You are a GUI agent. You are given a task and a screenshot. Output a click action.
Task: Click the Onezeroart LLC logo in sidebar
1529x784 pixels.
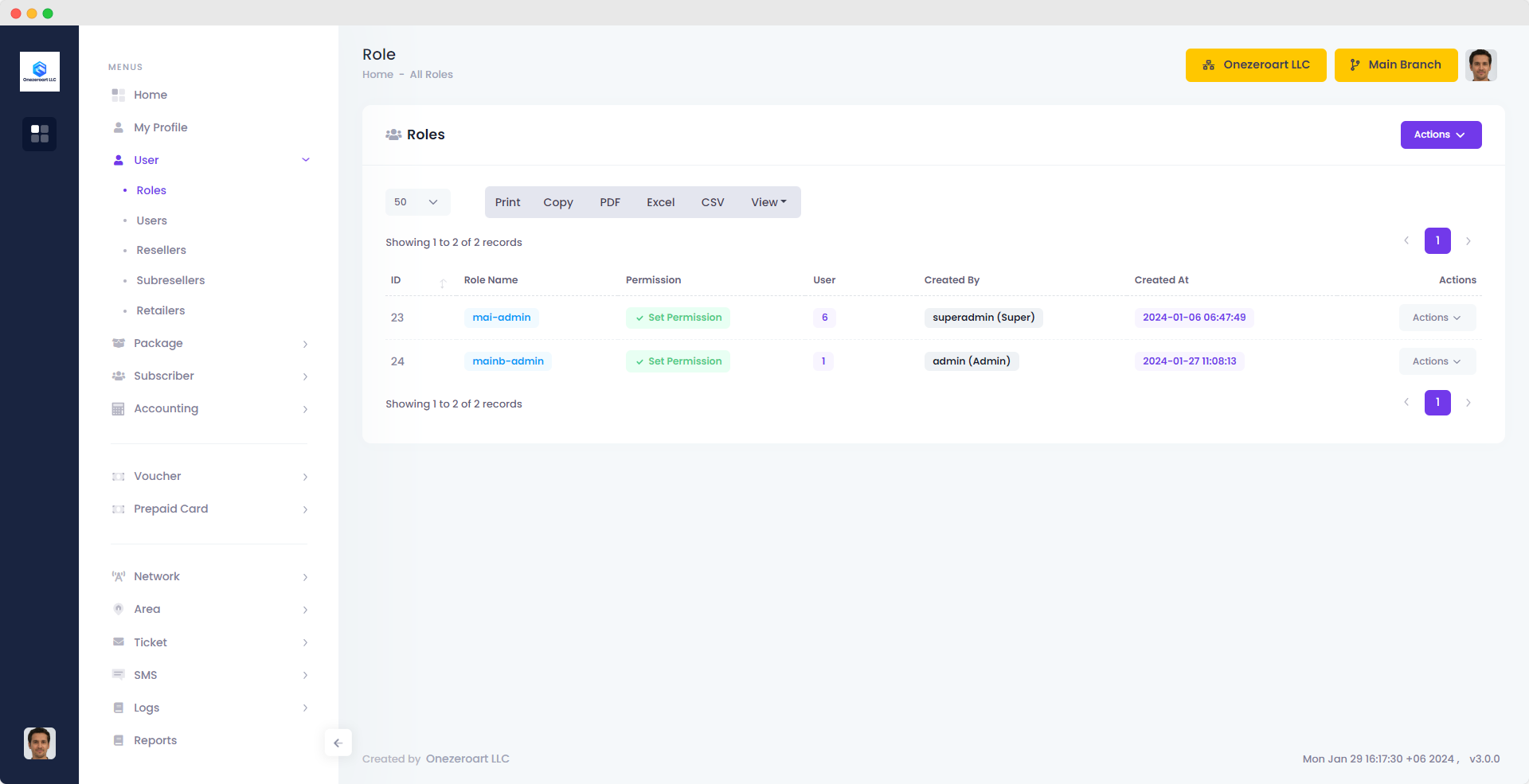click(x=40, y=72)
